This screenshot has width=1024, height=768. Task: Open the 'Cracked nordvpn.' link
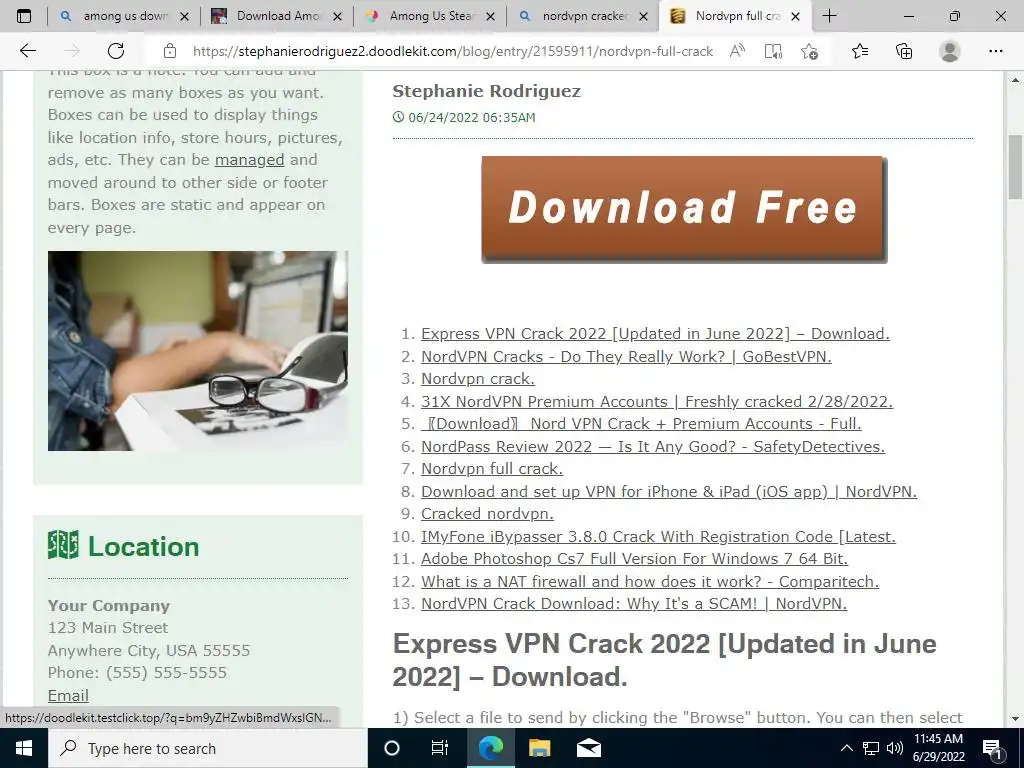pyautogui.click(x=487, y=514)
